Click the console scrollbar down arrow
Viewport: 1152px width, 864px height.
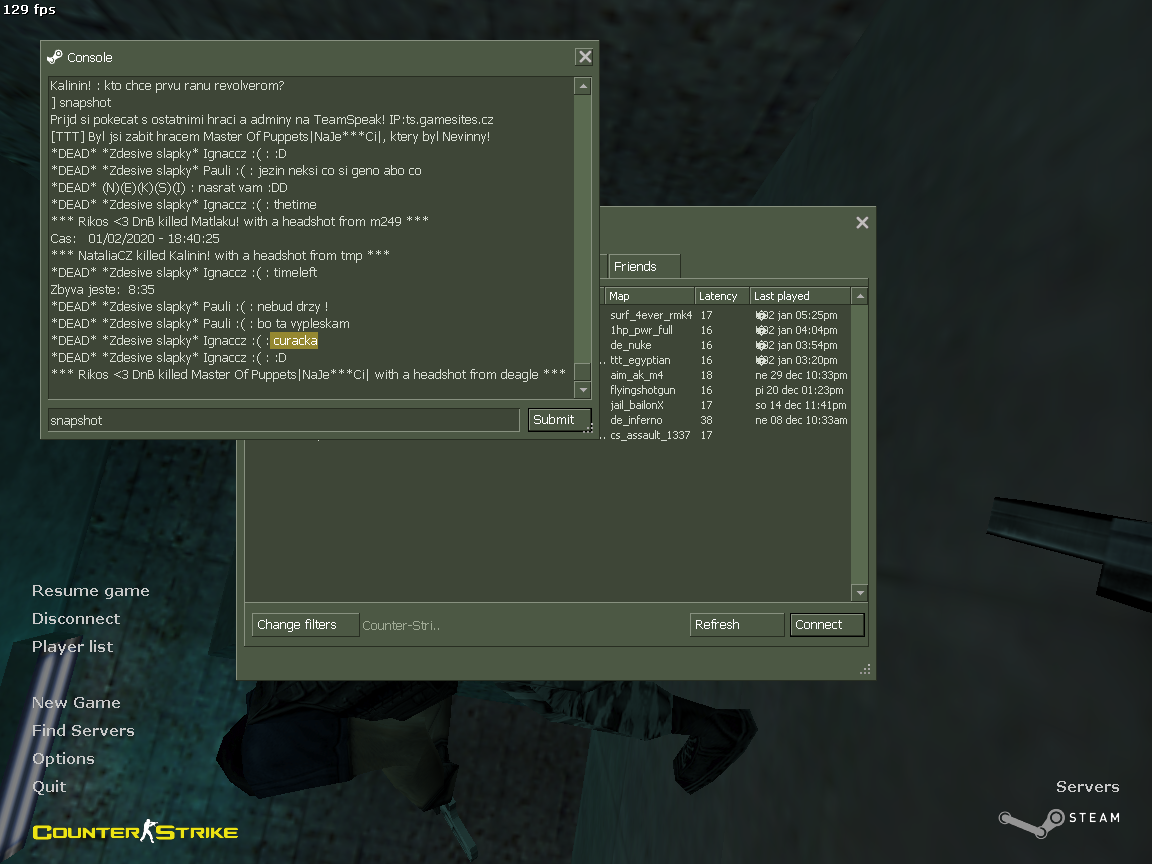tap(583, 389)
